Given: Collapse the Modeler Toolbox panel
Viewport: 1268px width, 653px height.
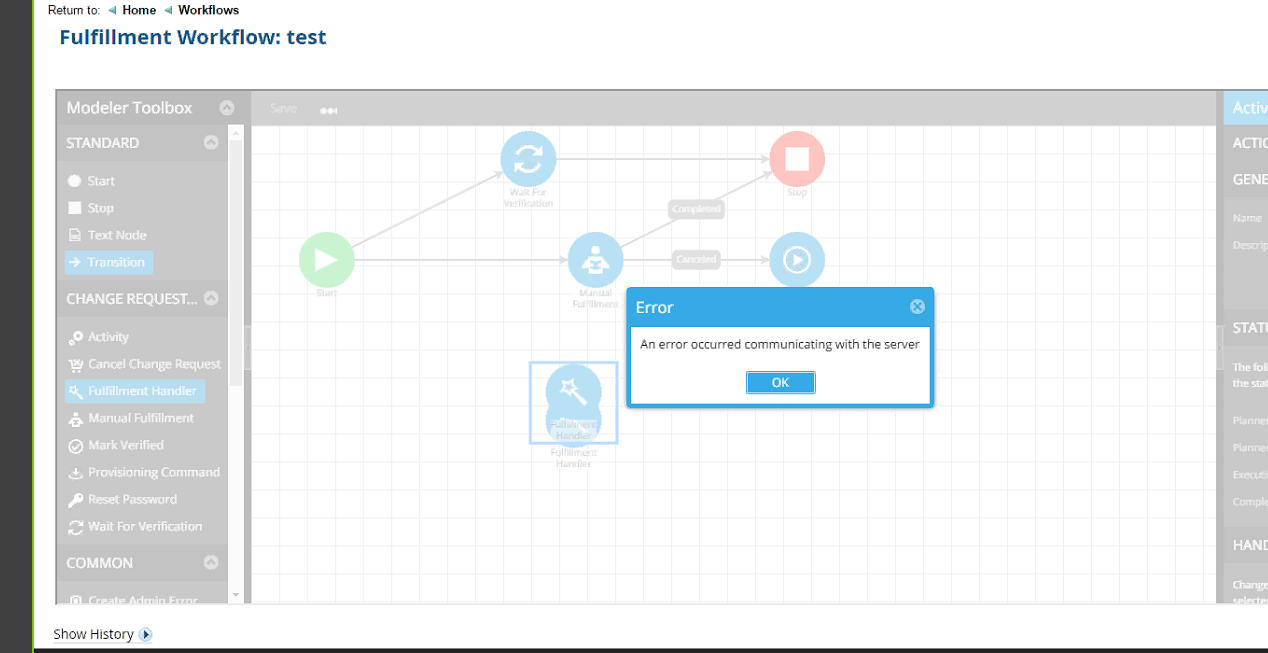Looking at the screenshot, I should 227,107.
